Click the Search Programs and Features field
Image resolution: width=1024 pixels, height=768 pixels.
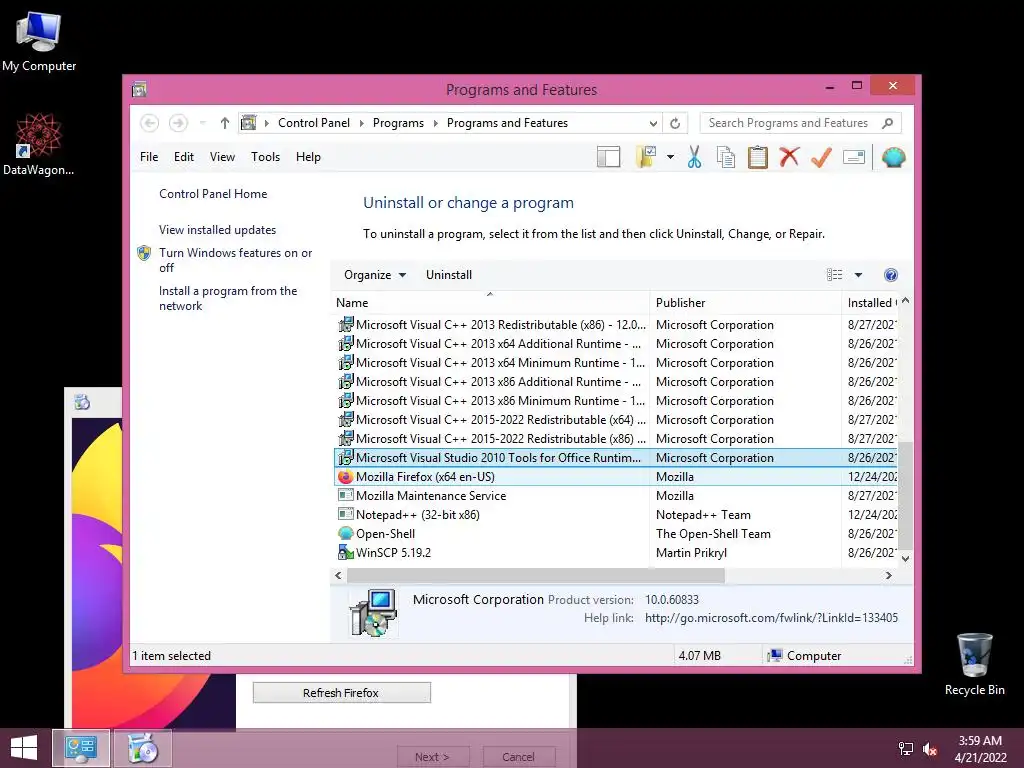(801, 123)
